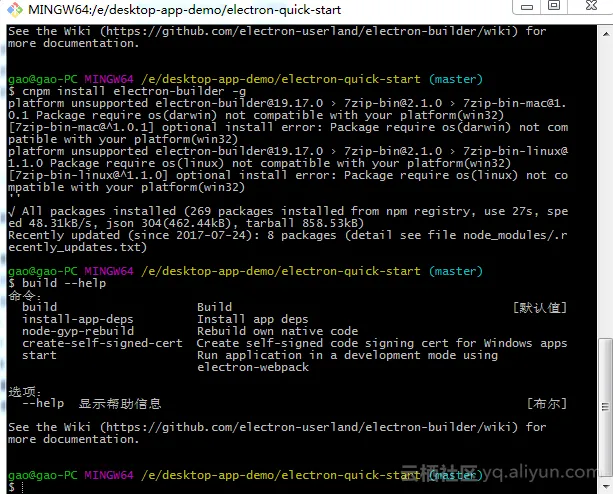Click the 'cnpm install electron-builder -g' command text

134,91
